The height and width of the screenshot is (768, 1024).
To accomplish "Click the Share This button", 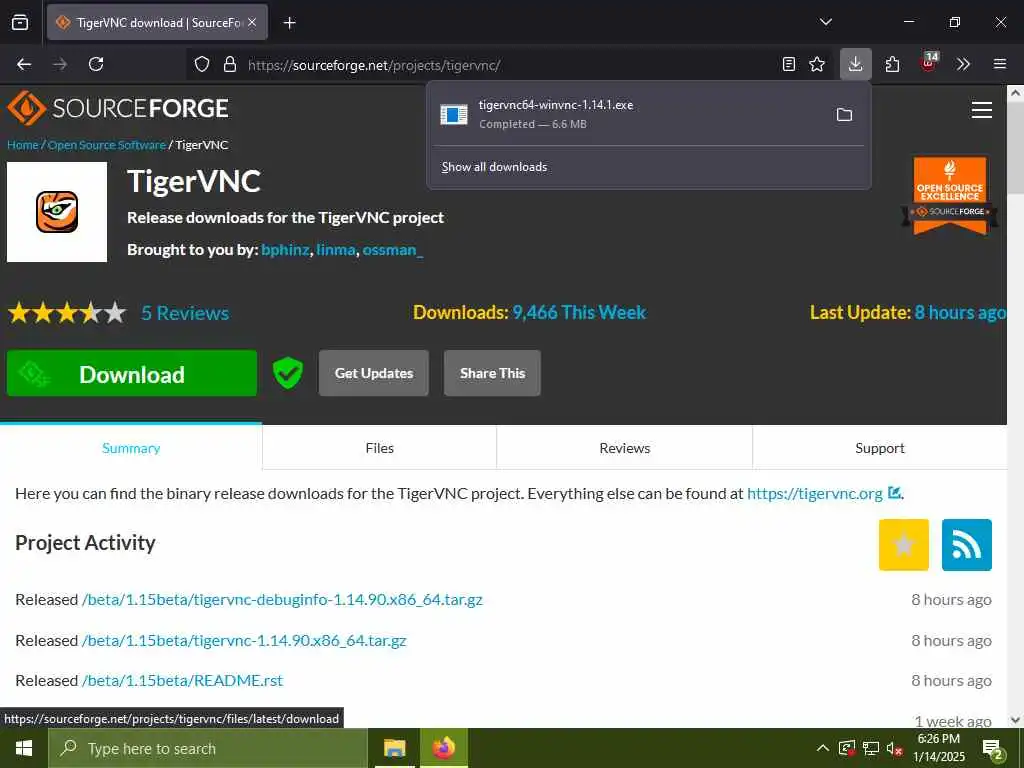I will [x=492, y=374].
